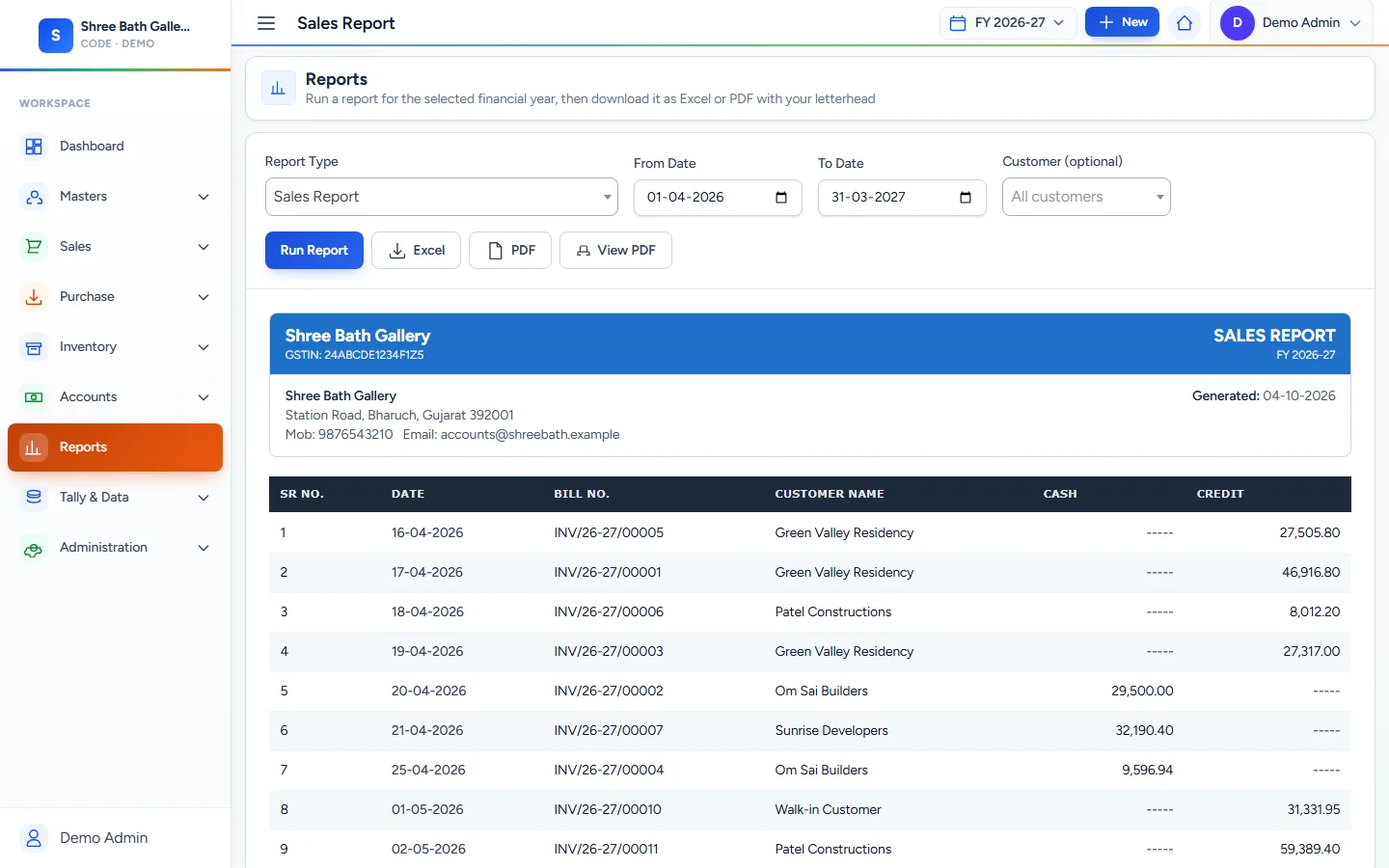Click the View PDF button
This screenshot has height=868, width=1389.
pyautogui.click(x=615, y=251)
